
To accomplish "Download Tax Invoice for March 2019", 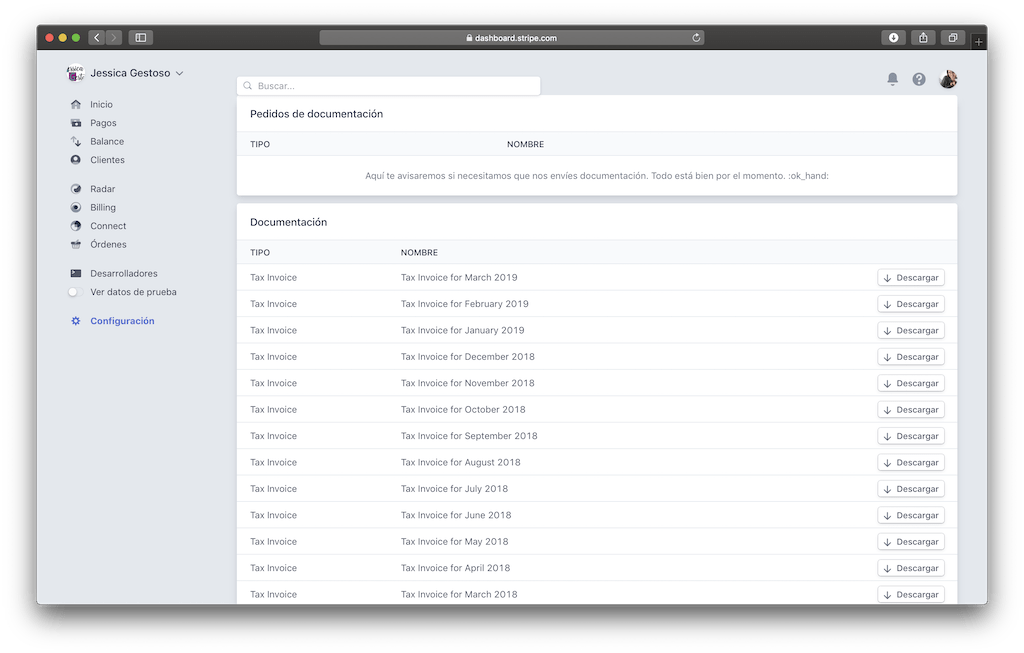I will [x=911, y=278].
